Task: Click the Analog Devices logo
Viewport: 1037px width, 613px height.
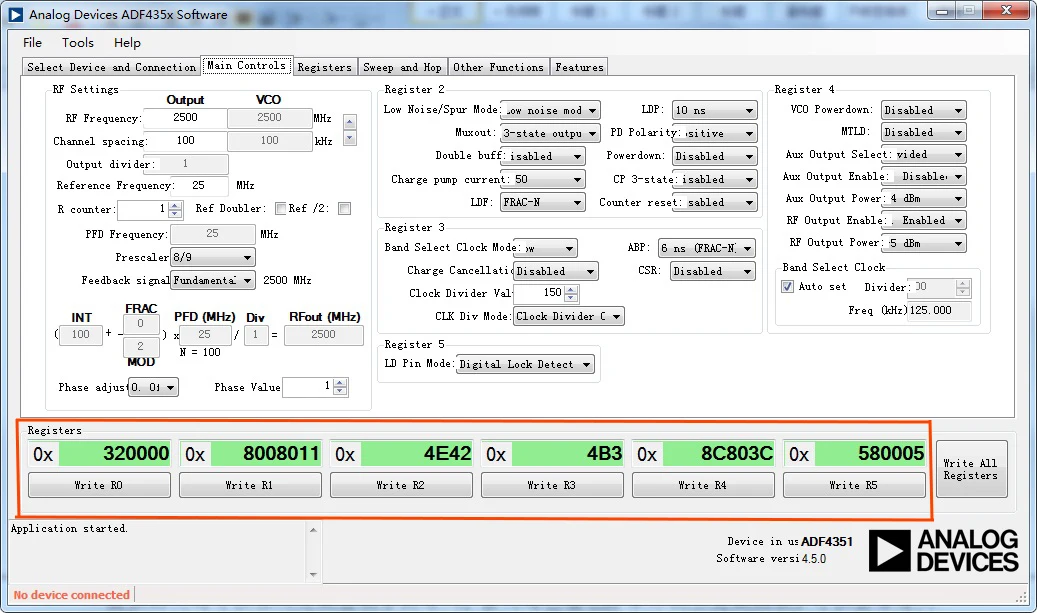Action: pos(943,550)
